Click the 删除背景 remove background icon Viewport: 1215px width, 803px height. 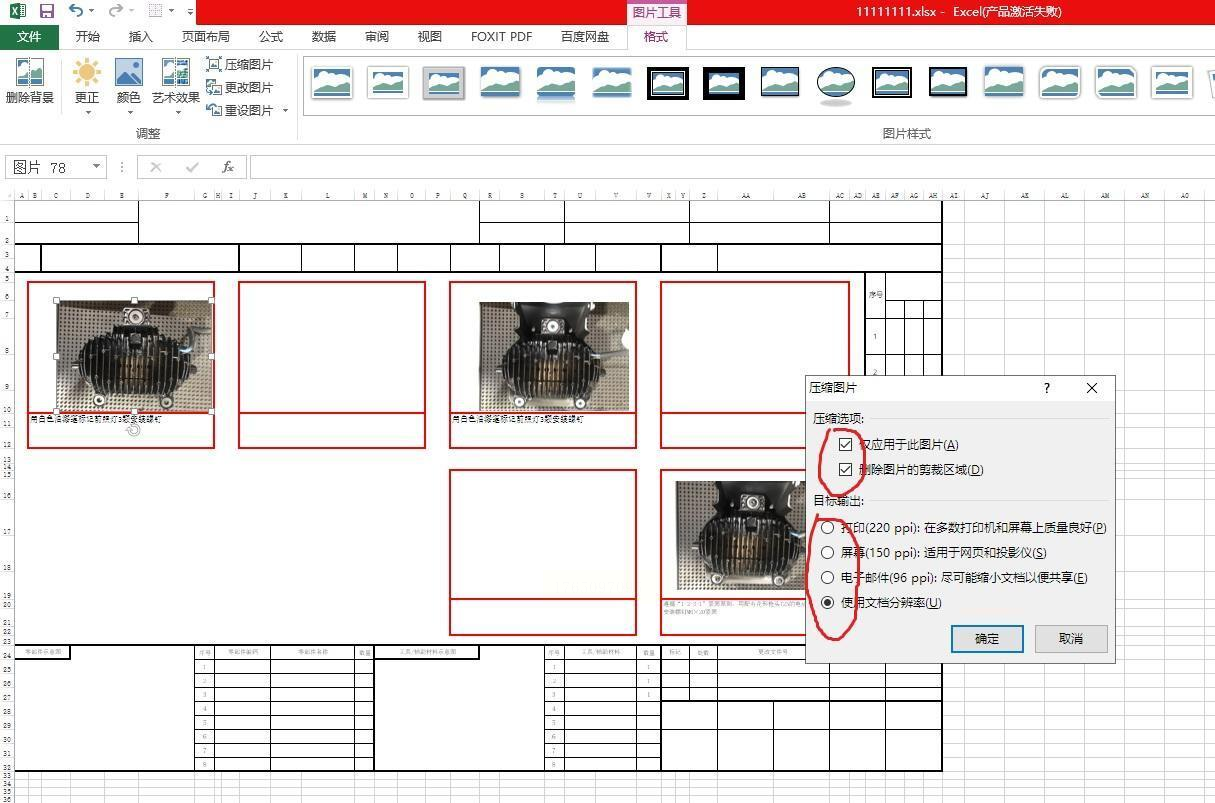pos(30,73)
